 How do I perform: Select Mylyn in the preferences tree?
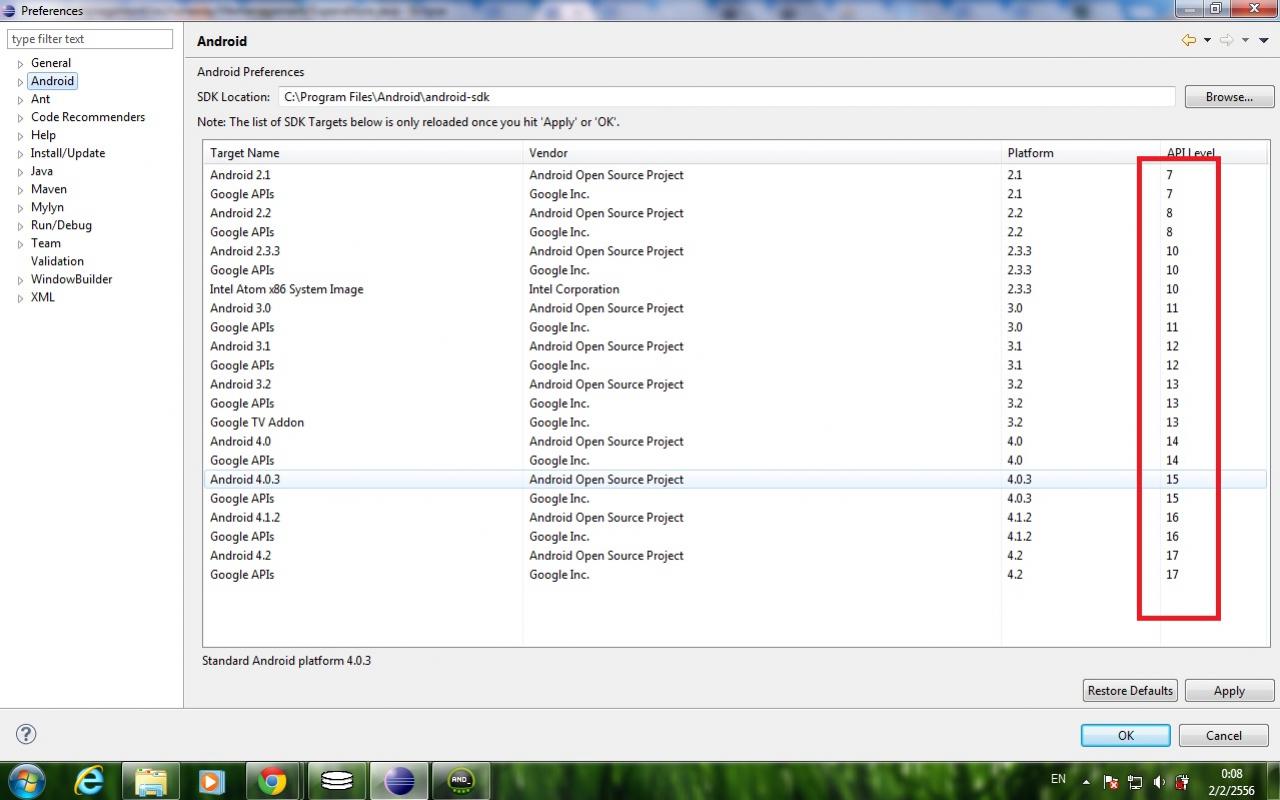pos(47,207)
